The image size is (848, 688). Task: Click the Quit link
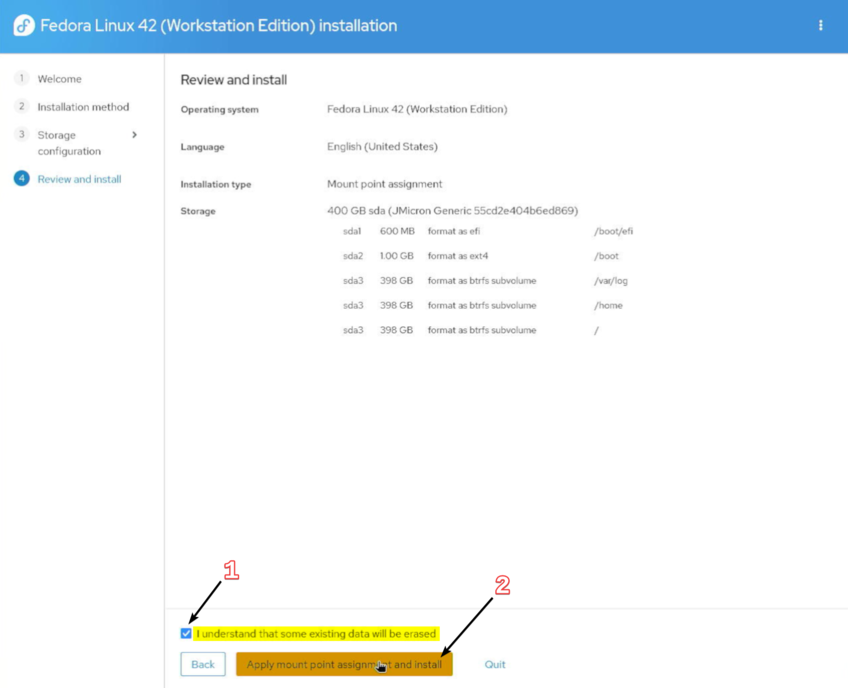coord(495,664)
